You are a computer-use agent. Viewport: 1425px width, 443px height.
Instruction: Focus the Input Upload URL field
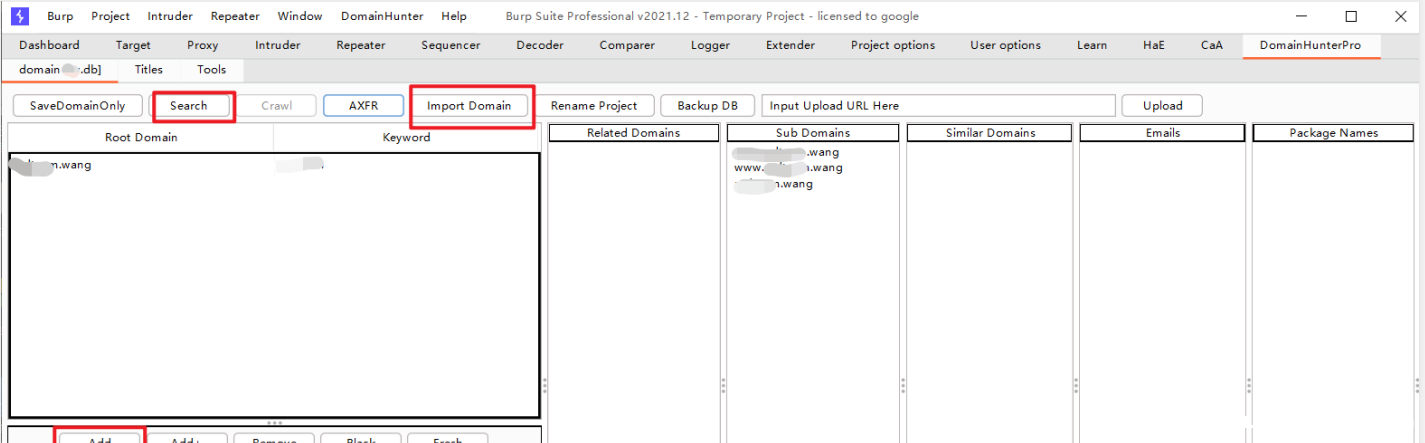[937, 106]
